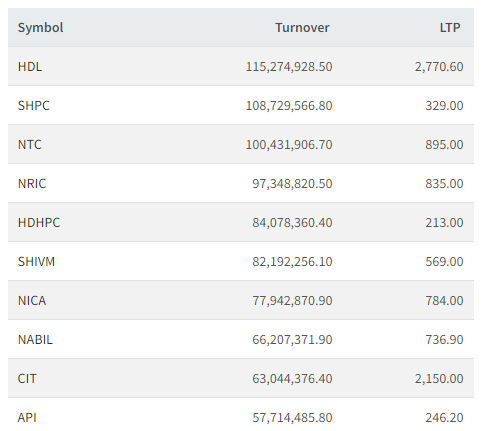Click LTP value 329.00
Image resolution: width=483 pixels, height=431 pixels.
pyautogui.click(x=444, y=106)
